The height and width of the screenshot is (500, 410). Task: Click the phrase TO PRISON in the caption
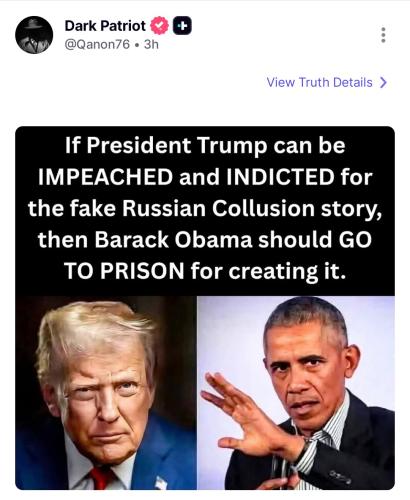pyautogui.click(x=124, y=271)
